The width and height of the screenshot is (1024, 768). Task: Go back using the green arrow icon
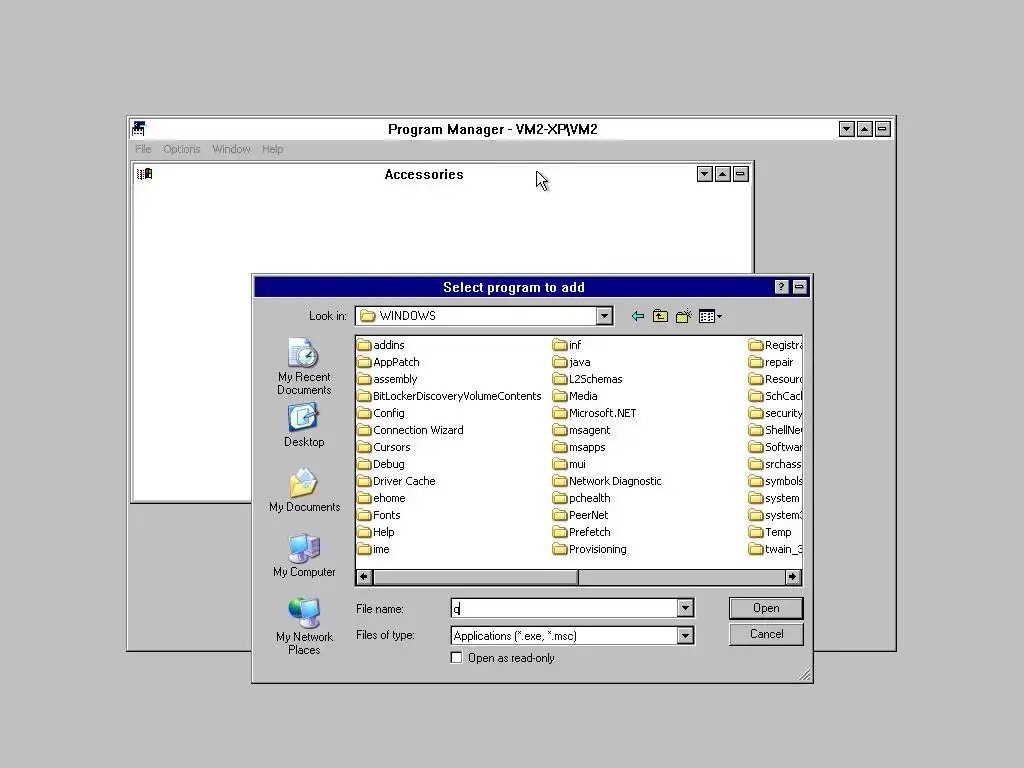tap(638, 317)
